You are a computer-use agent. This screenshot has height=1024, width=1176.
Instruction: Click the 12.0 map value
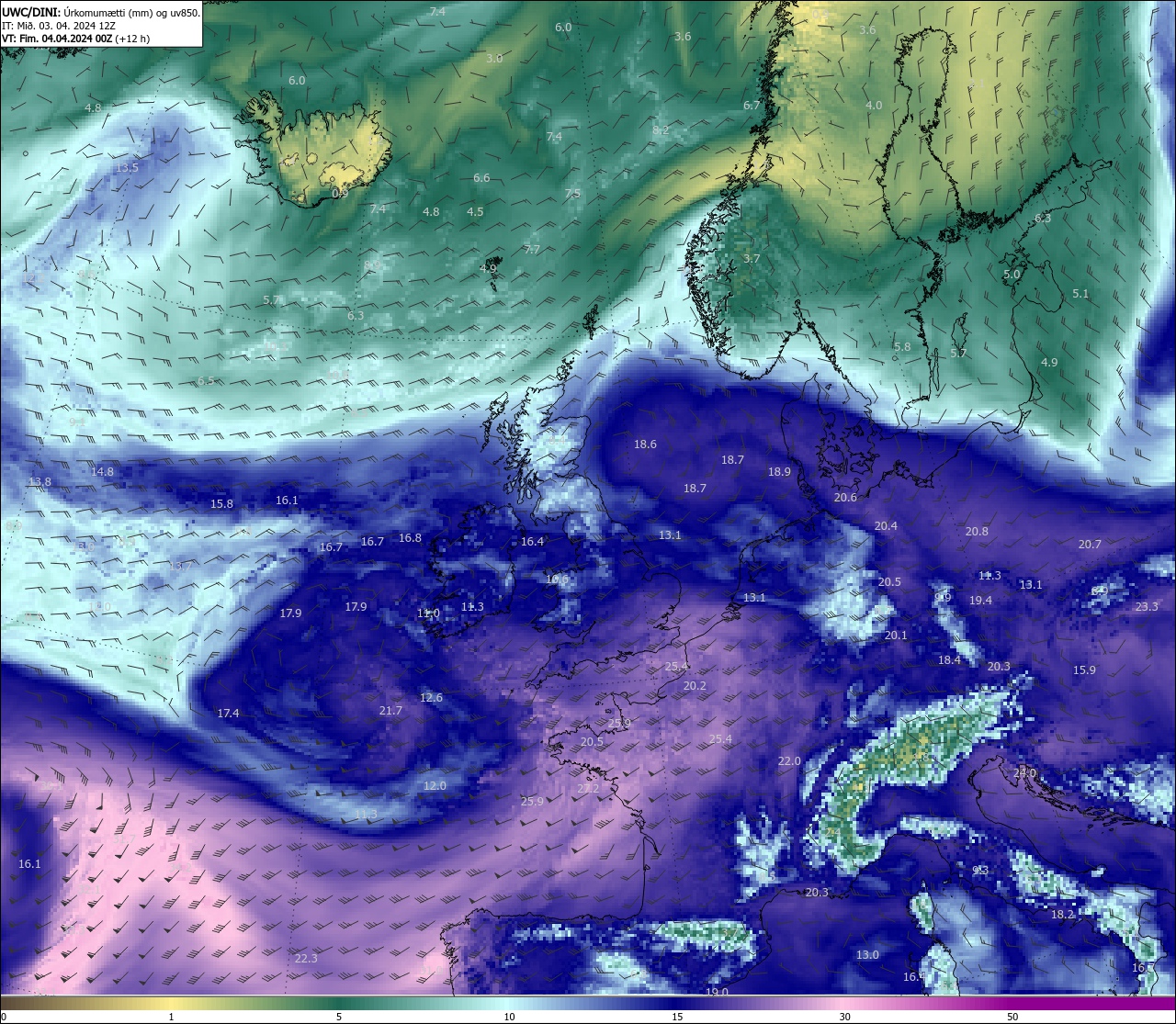[435, 785]
